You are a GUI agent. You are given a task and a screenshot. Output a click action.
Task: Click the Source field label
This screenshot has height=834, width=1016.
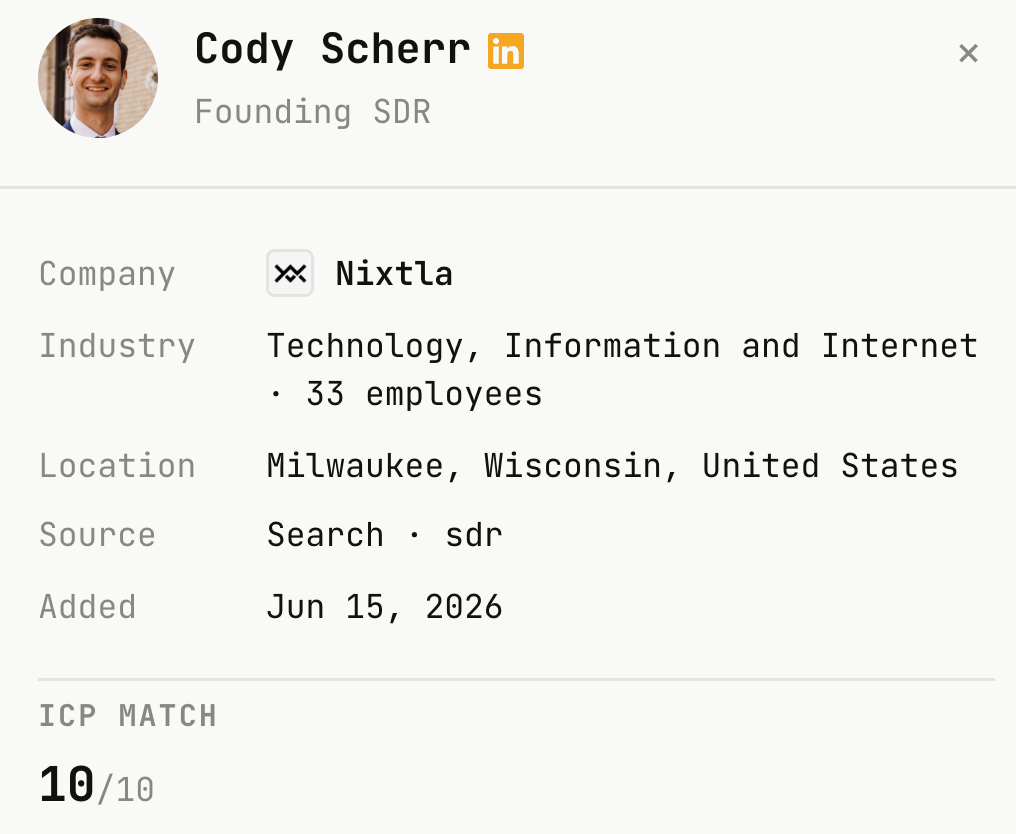coord(97,535)
